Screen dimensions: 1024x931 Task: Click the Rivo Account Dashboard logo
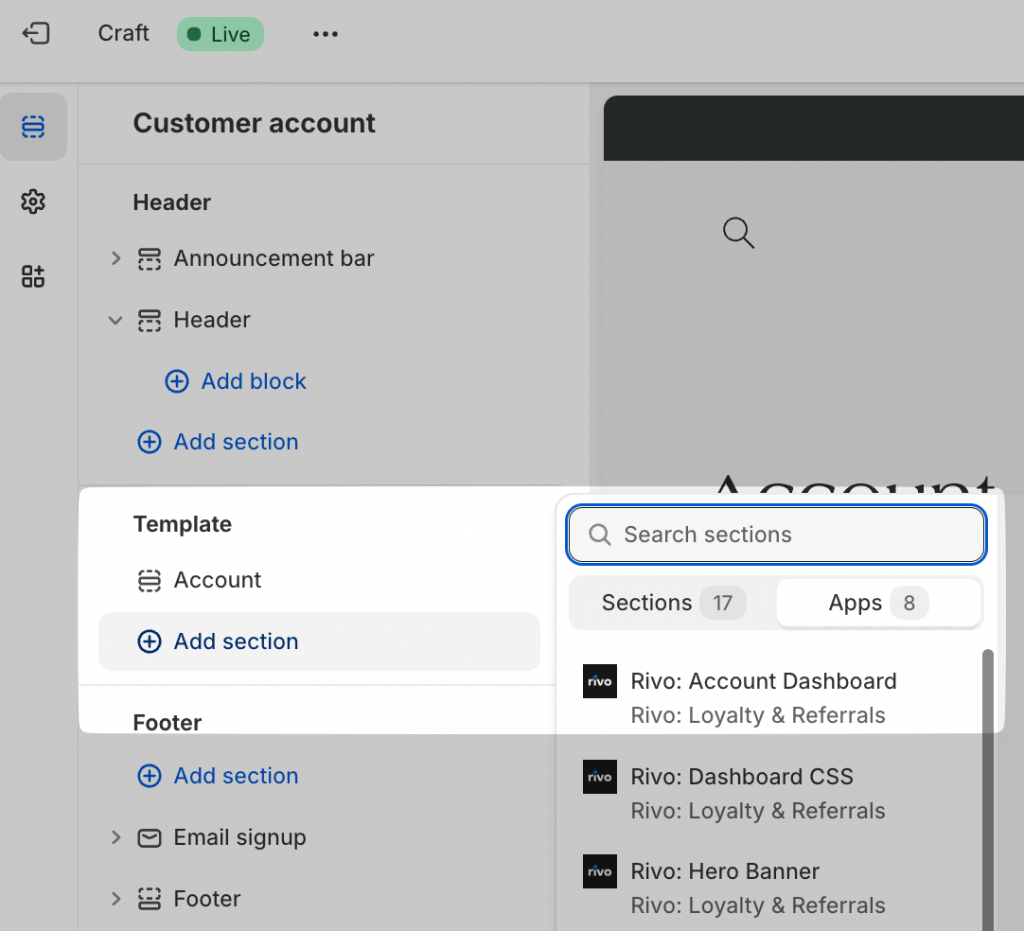point(600,682)
